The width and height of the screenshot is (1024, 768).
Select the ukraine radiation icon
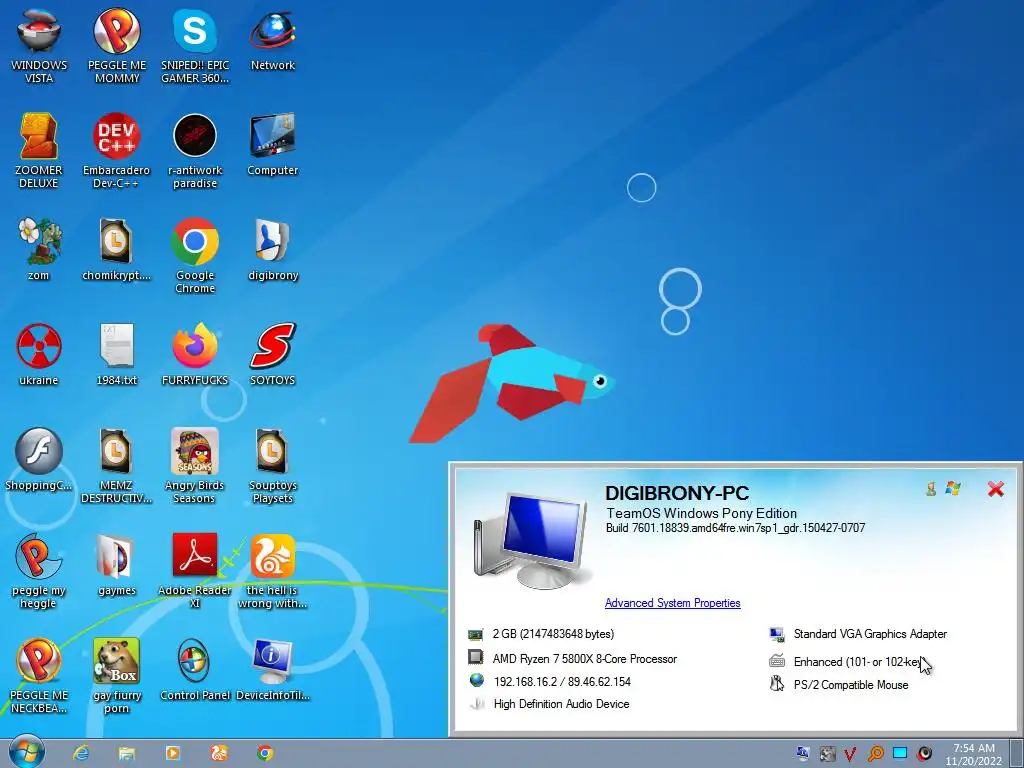click(x=39, y=355)
